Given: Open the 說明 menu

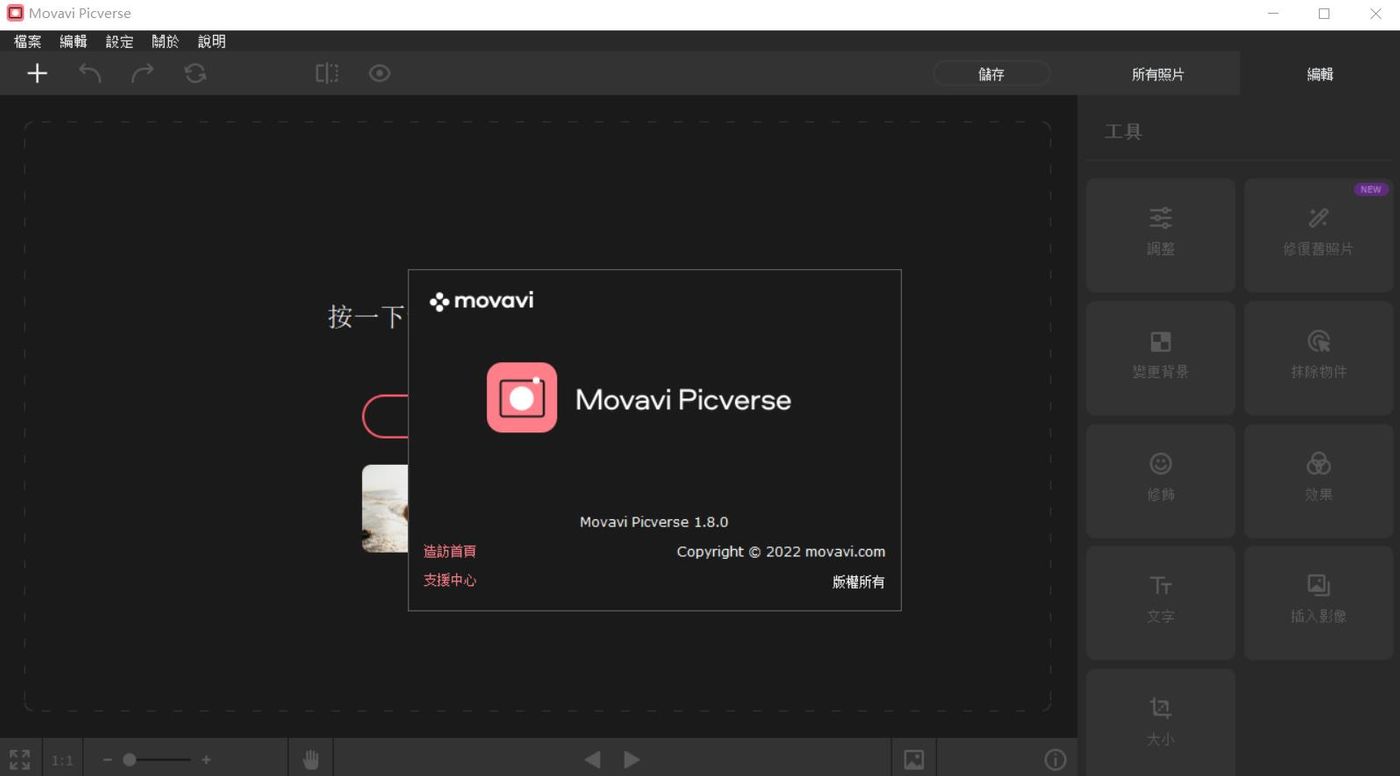Looking at the screenshot, I should [212, 41].
